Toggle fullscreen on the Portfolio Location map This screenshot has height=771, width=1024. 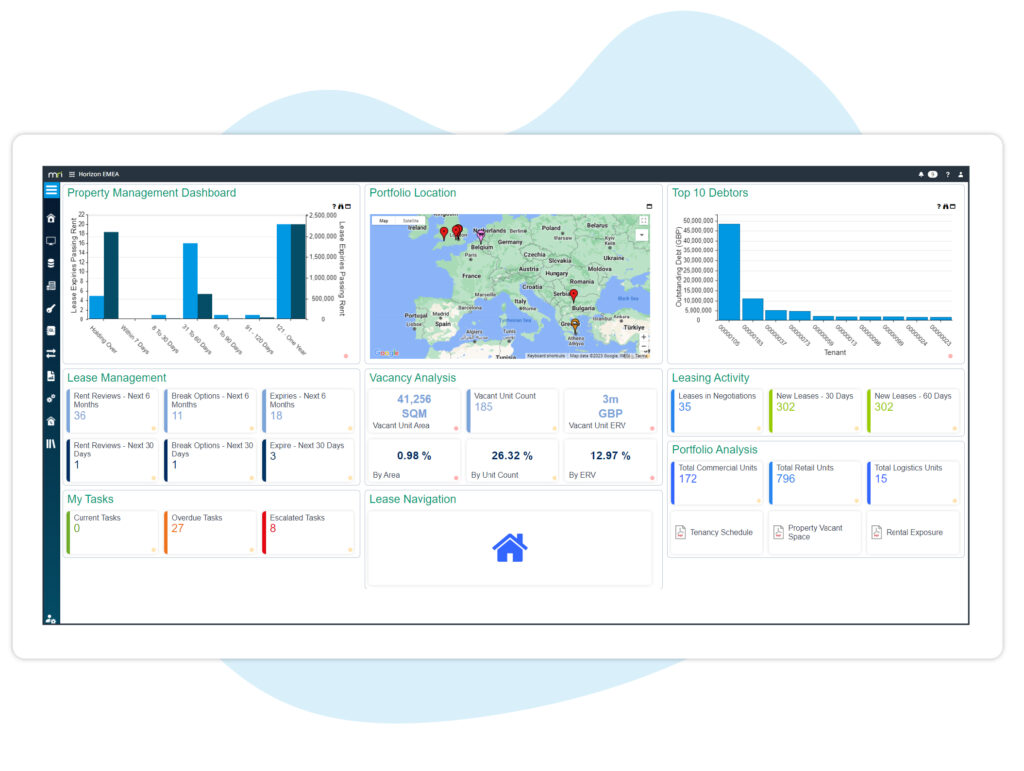(643, 221)
